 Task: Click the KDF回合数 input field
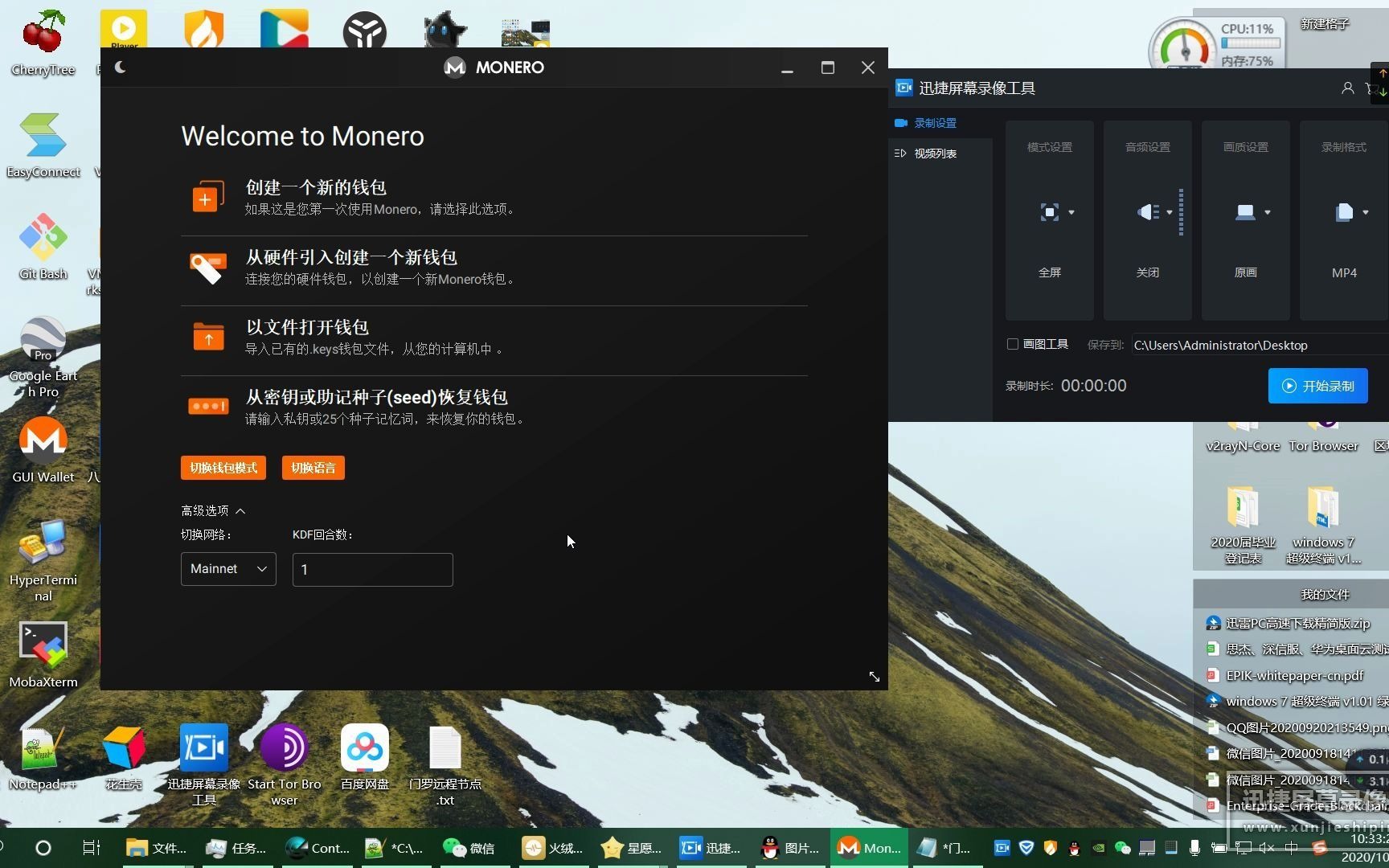pos(373,569)
